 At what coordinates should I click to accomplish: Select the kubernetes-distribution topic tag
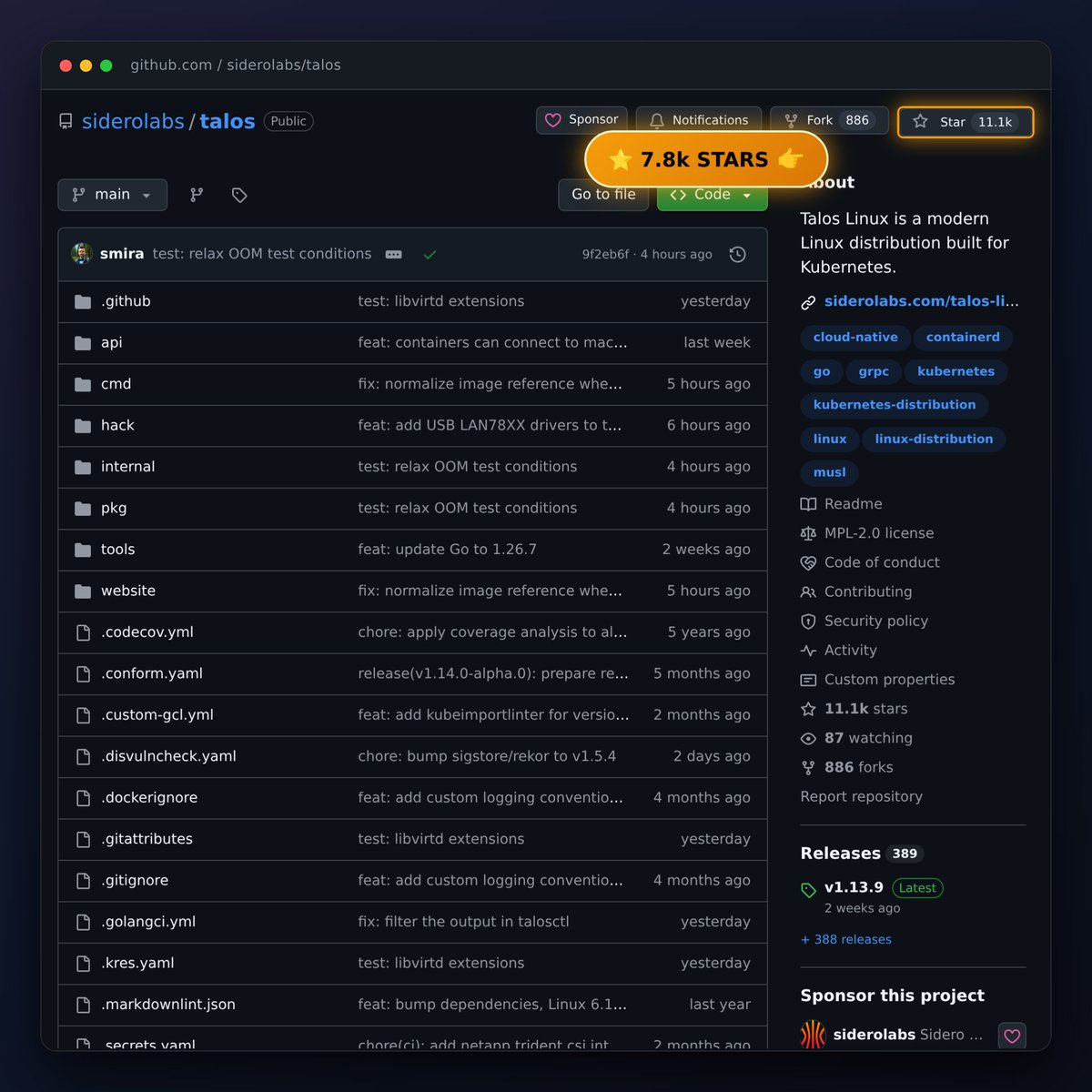tap(895, 405)
